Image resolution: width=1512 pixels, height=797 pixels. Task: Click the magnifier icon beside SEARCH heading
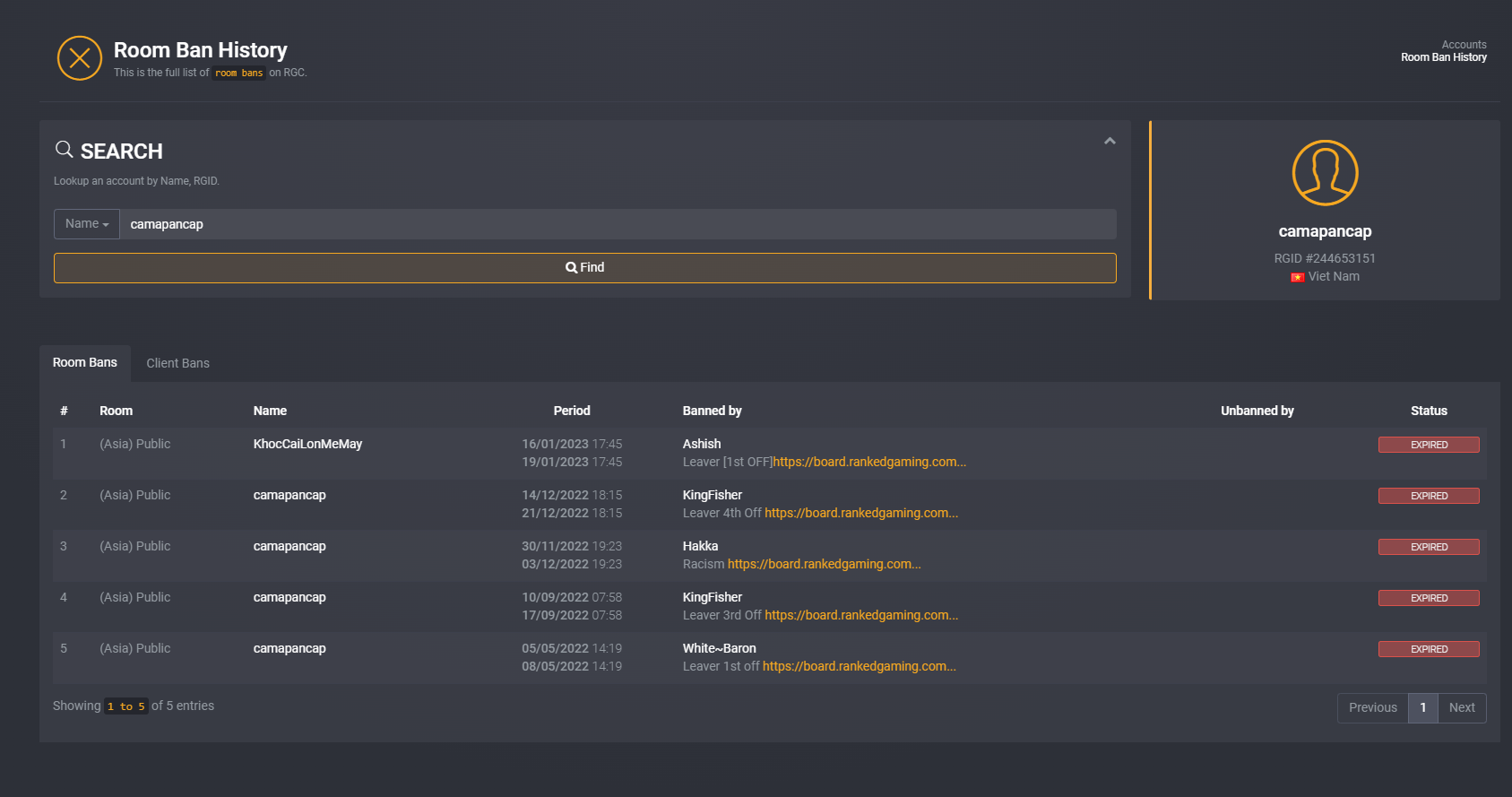[x=65, y=150]
